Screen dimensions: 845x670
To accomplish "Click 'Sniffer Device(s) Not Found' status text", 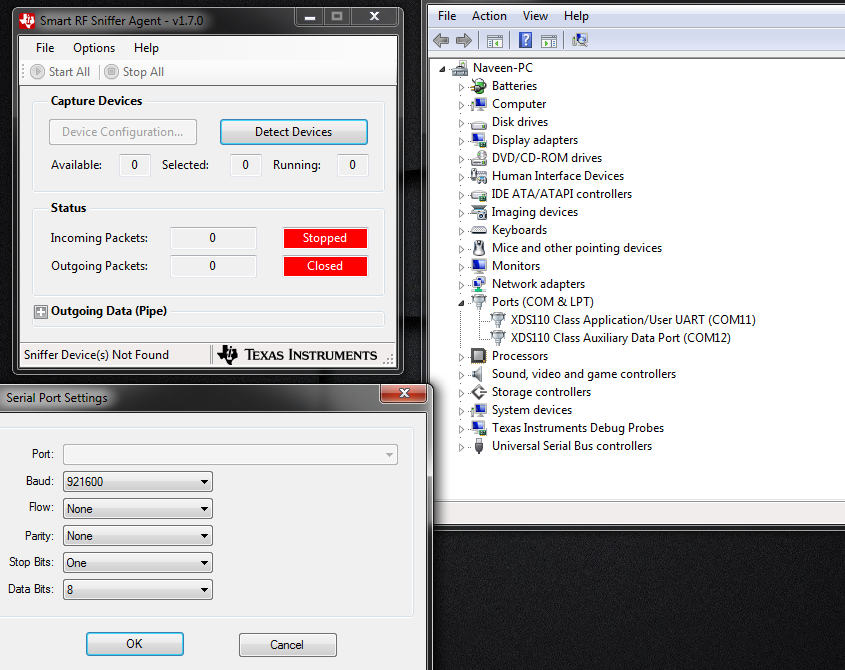I will pos(96,355).
